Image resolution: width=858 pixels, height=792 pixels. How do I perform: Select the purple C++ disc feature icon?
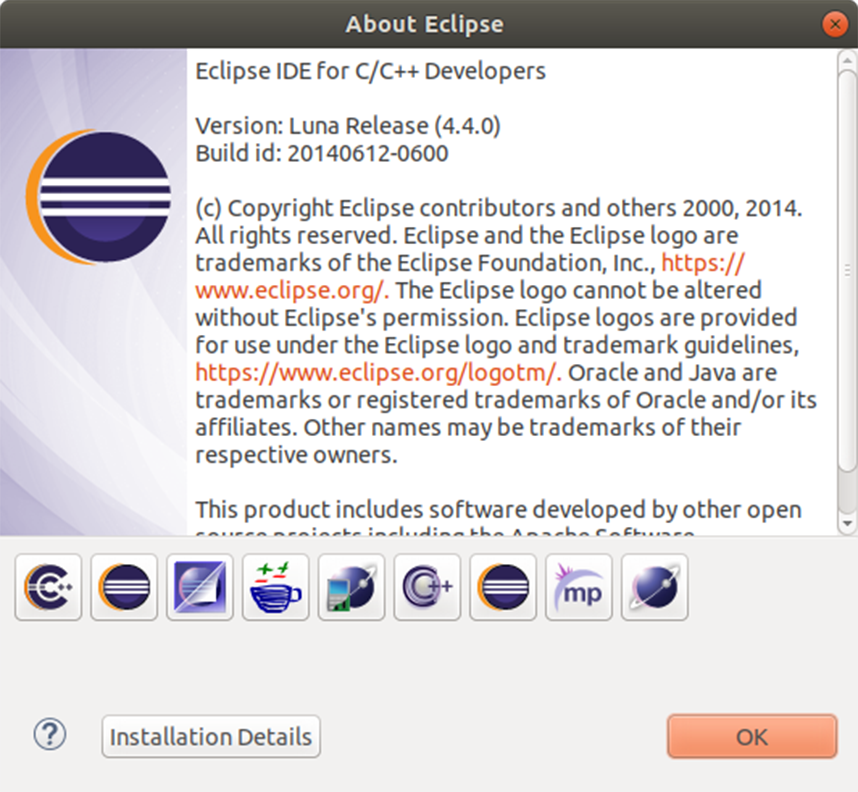[x=427, y=587]
